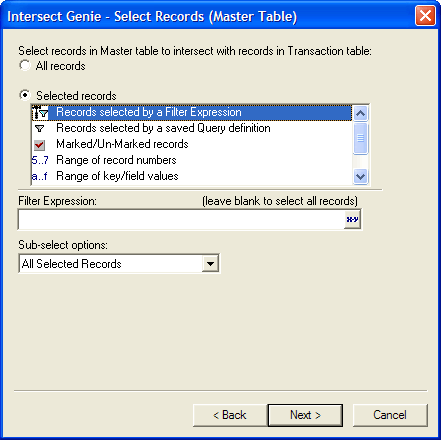Select the Selected records radio button
The height and width of the screenshot is (440, 441).
pos(25,95)
